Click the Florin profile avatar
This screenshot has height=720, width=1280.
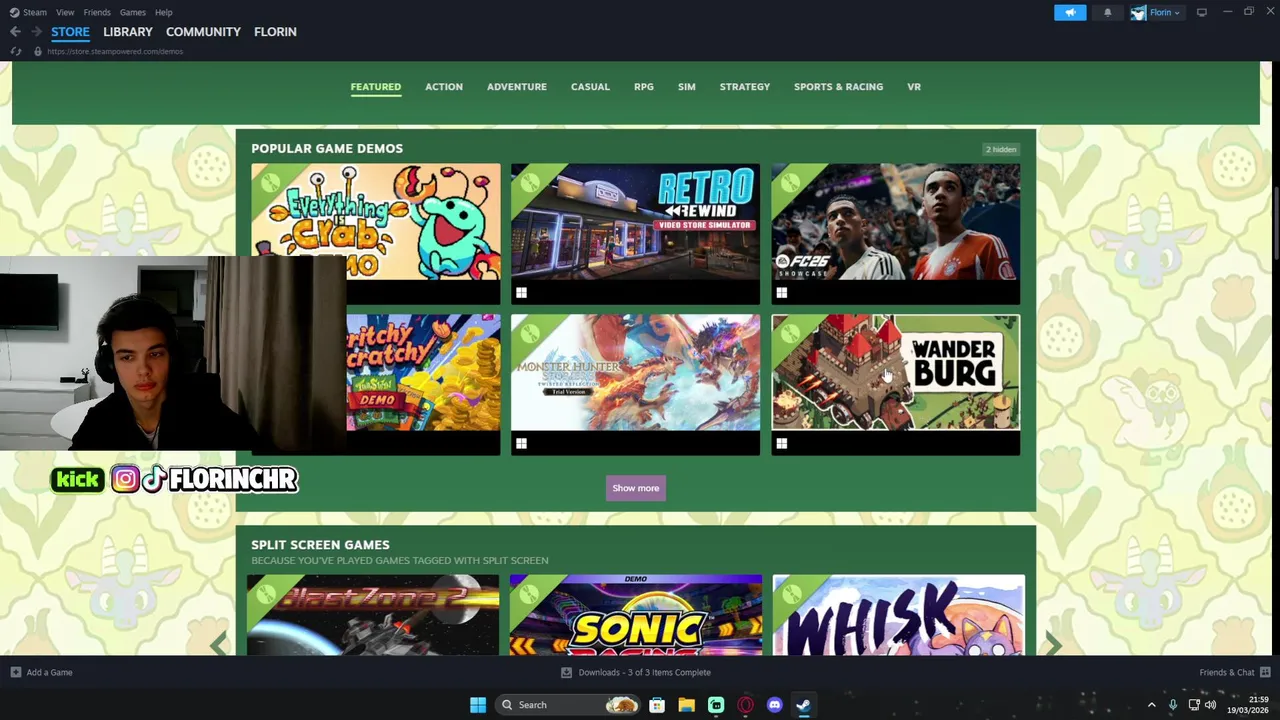coord(1138,12)
